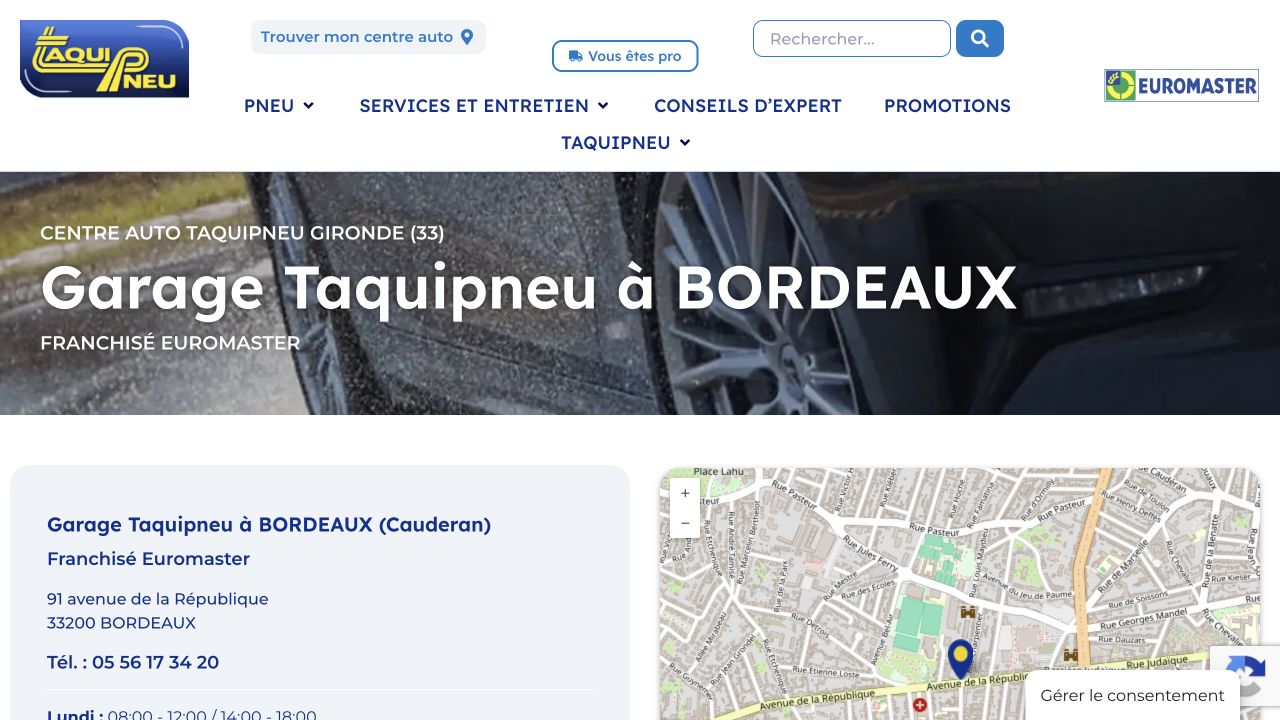Expand the TAQUIPNEU menu chevron
Screen dimensions: 1280x720
[685, 143]
